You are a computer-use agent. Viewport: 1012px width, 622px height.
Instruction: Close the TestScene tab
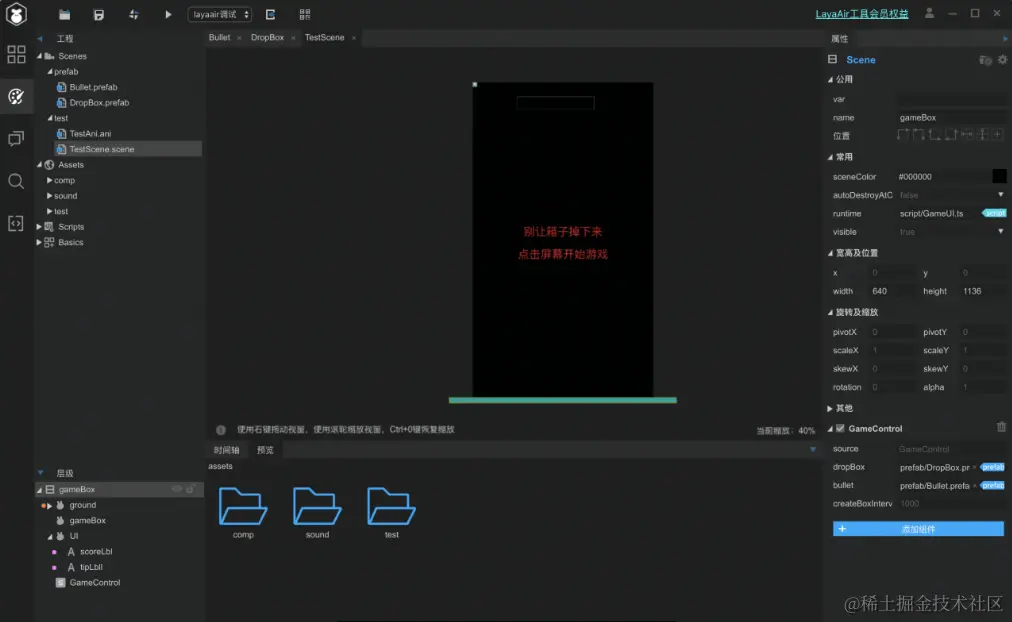(x=354, y=38)
